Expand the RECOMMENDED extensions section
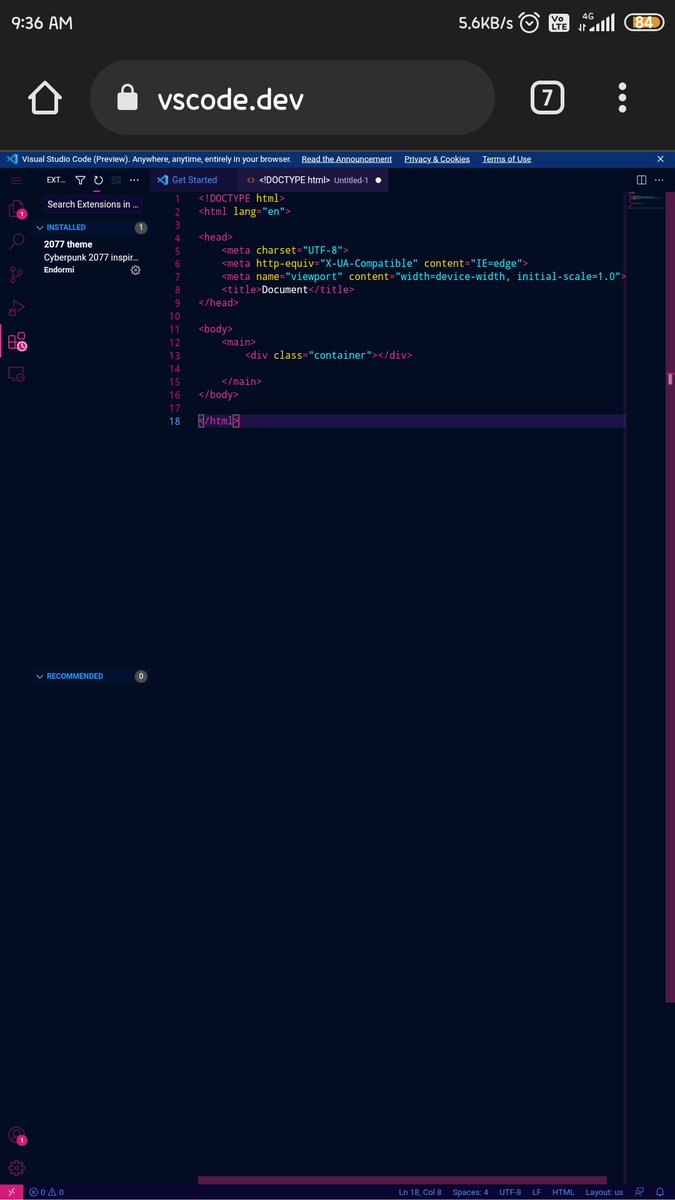The height and width of the screenshot is (1200, 675). (91, 676)
